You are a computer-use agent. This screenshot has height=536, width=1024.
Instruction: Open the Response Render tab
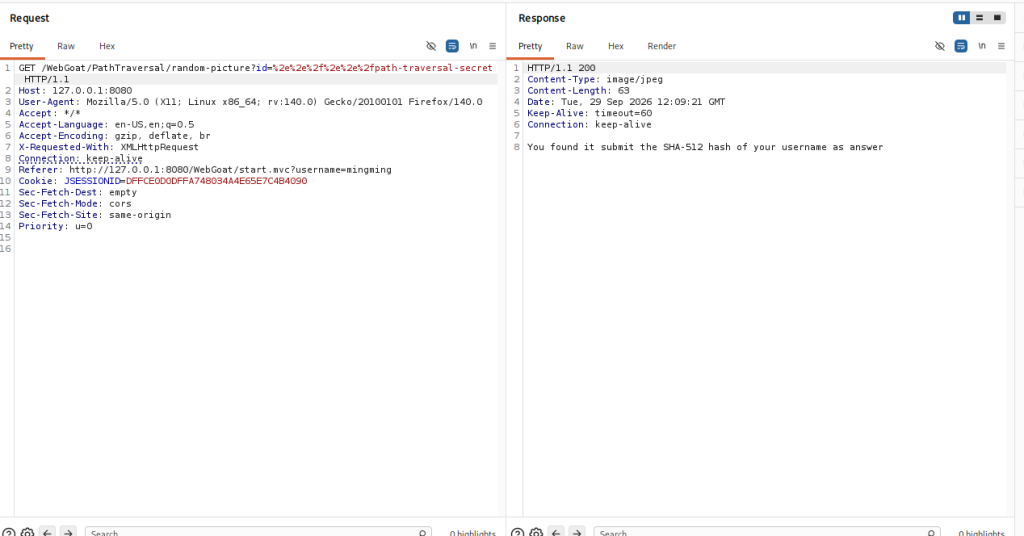click(662, 46)
